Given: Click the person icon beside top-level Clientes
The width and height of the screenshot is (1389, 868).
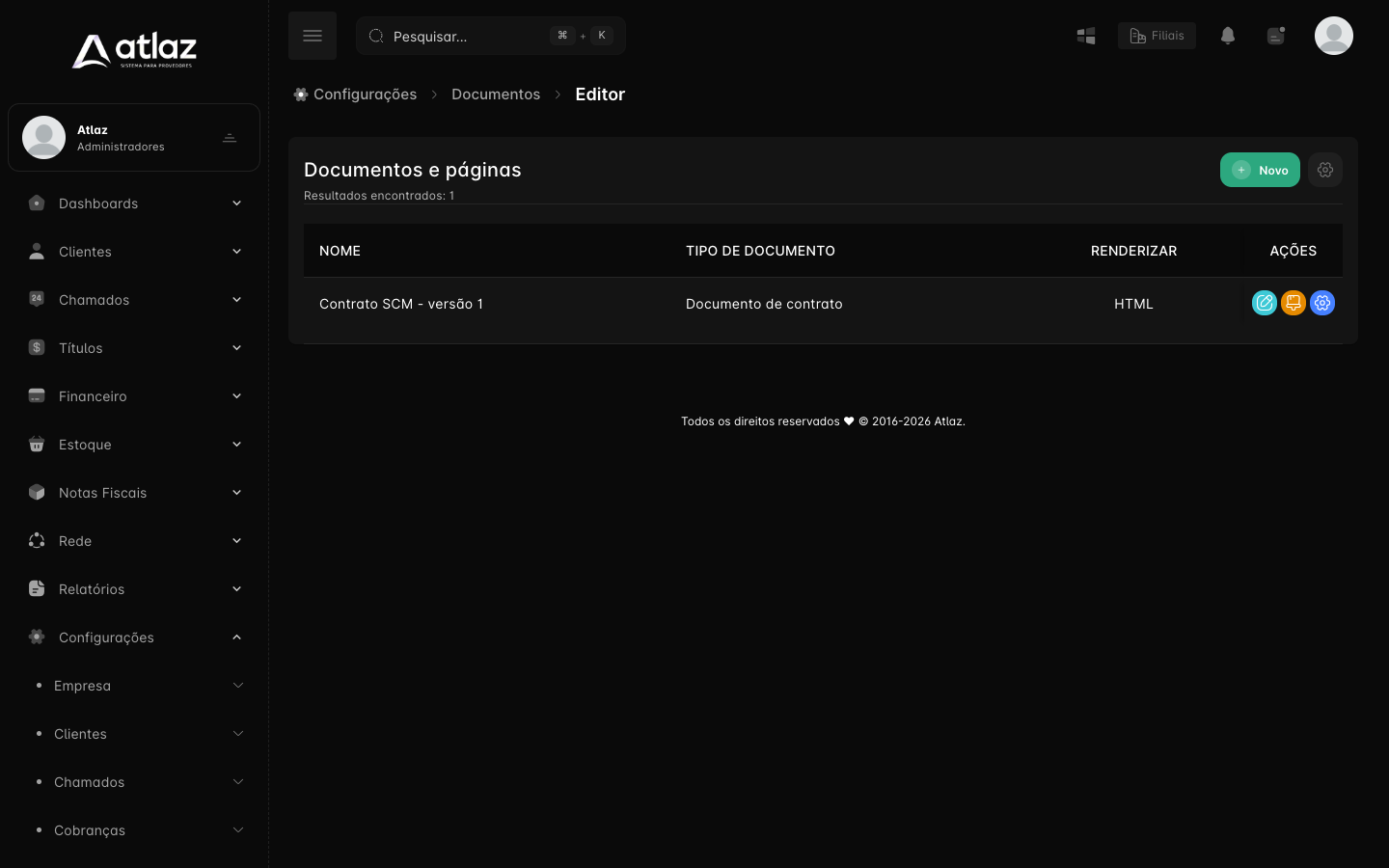Looking at the screenshot, I should 37,251.
